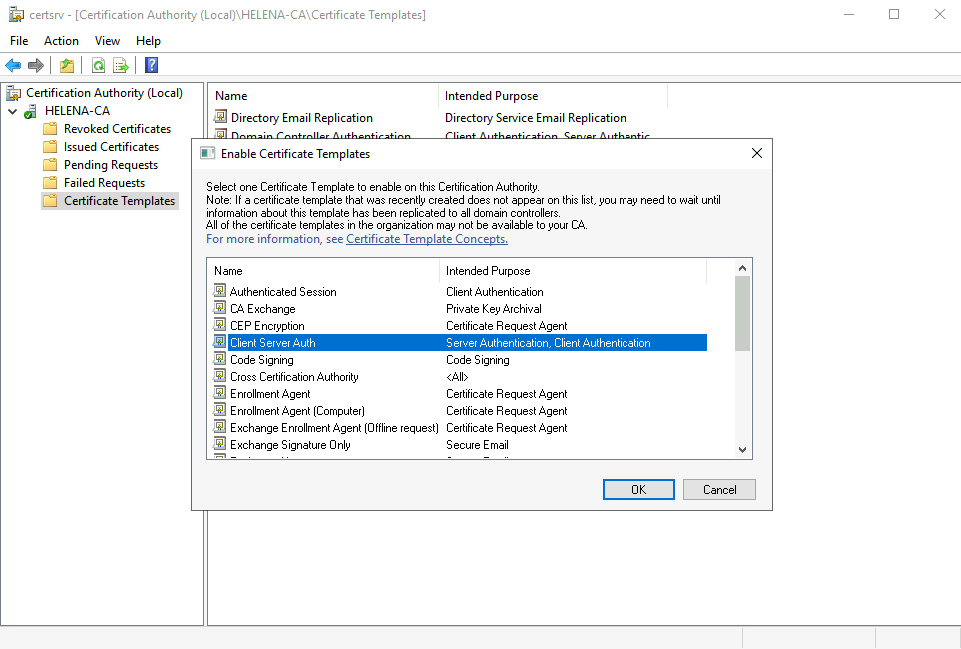Click the Export List toolbar icon
Image resolution: width=961 pixels, height=649 pixels.
(121, 66)
